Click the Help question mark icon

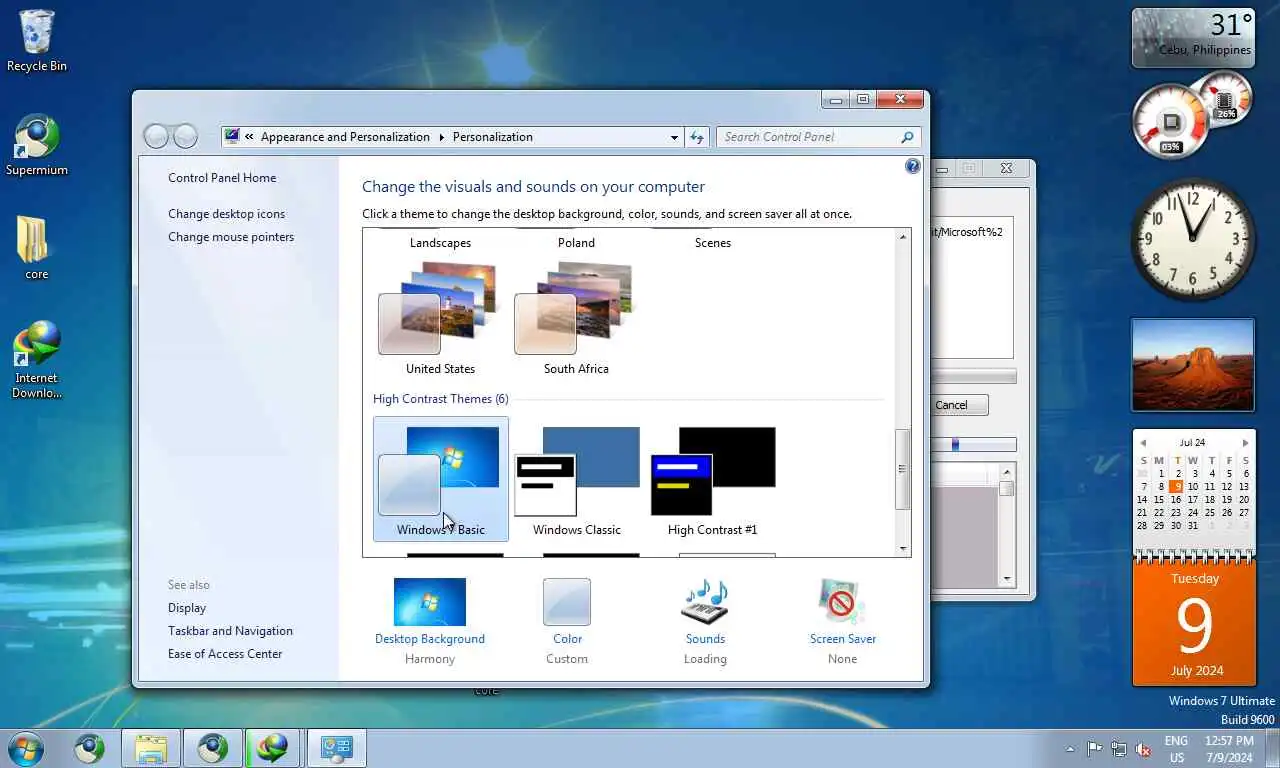pyautogui.click(x=912, y=167)
